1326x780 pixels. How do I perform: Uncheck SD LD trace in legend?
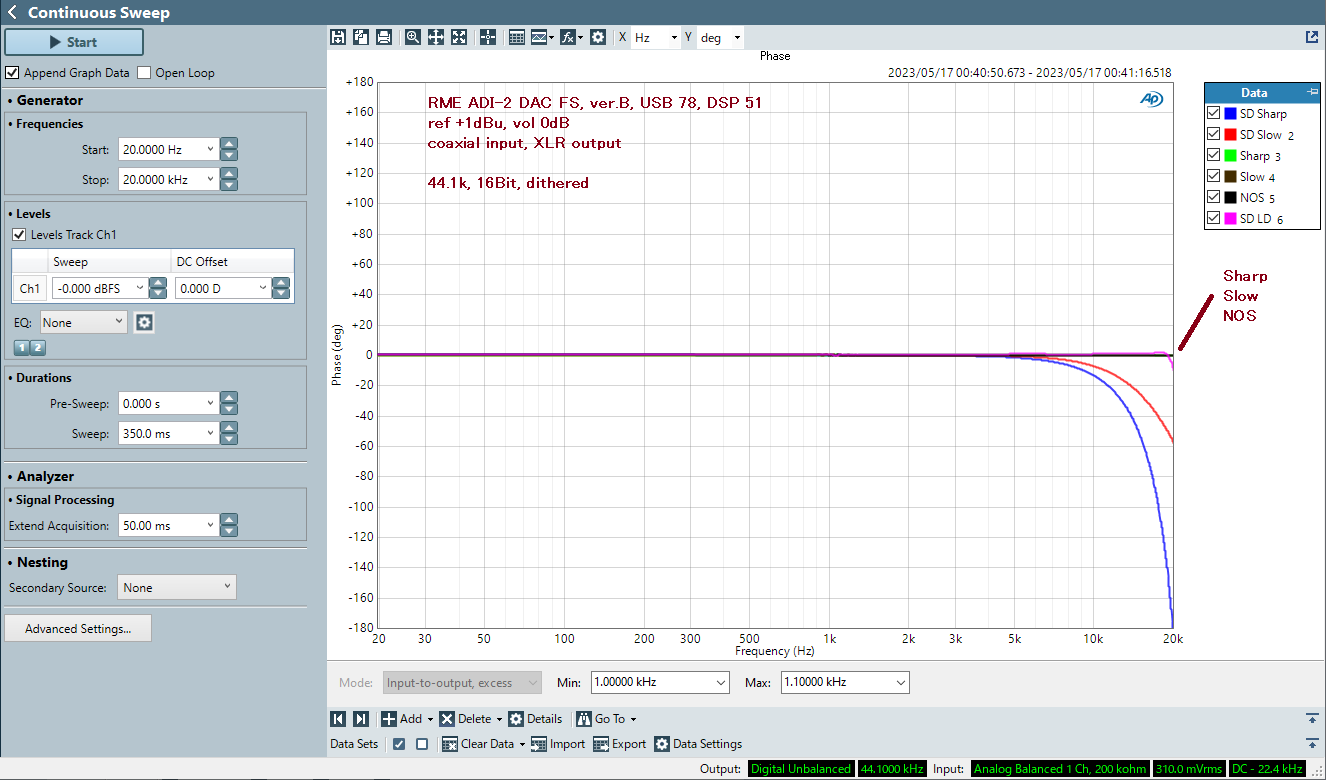[1214, 219]
